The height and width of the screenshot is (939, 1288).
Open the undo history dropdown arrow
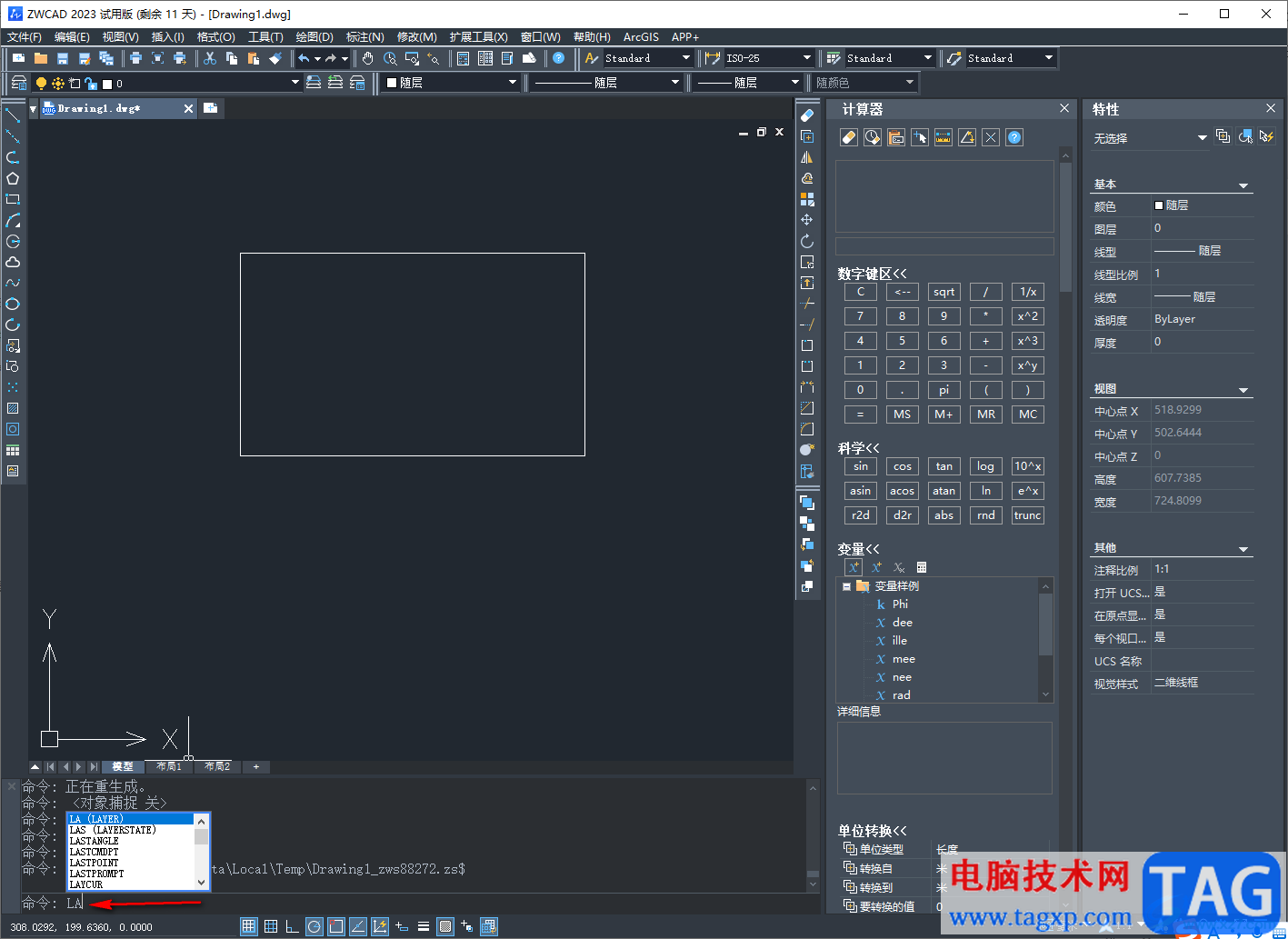(x=317, y=58)
